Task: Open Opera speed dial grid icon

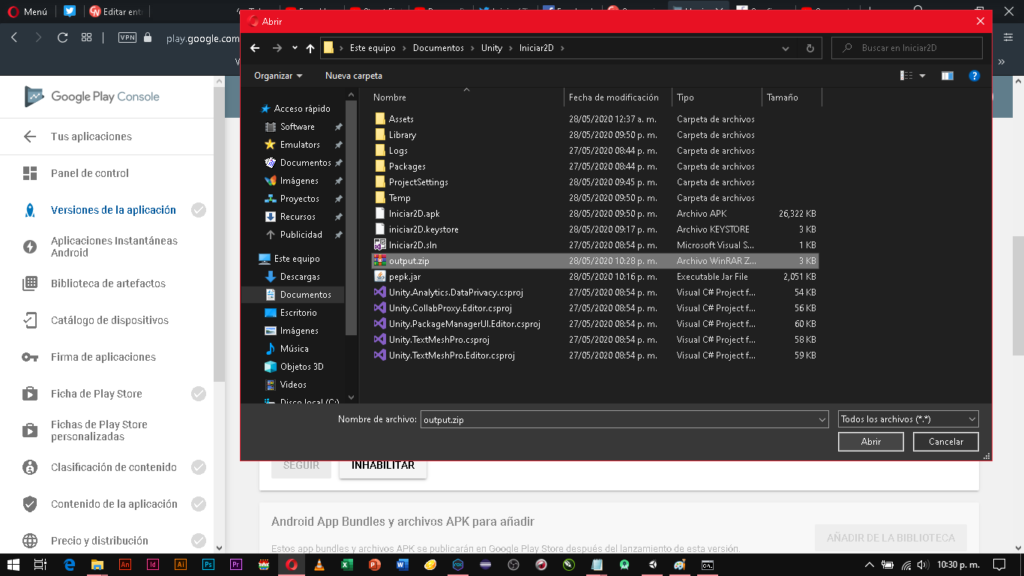Action: click(86, 38)
